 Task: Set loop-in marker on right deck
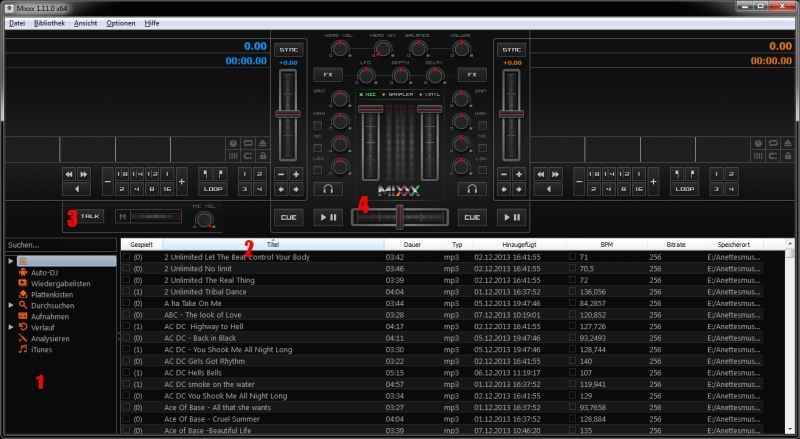click(x=677, y=174)
